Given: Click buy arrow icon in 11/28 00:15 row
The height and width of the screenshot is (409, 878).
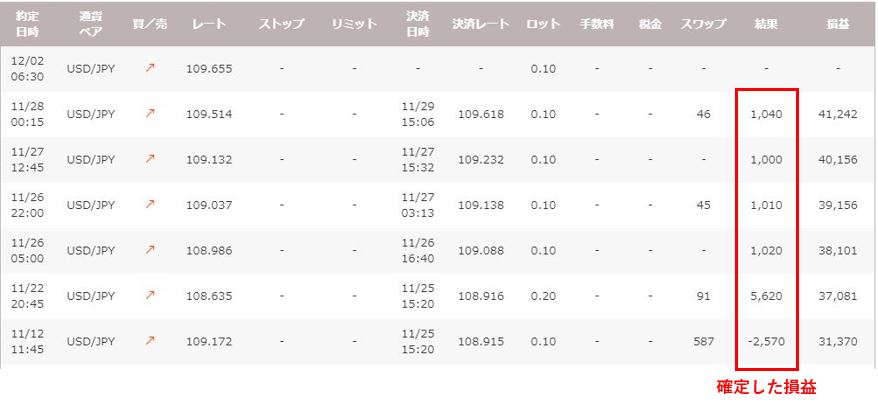Looking at the screenshot, I should tap(151, 114).
